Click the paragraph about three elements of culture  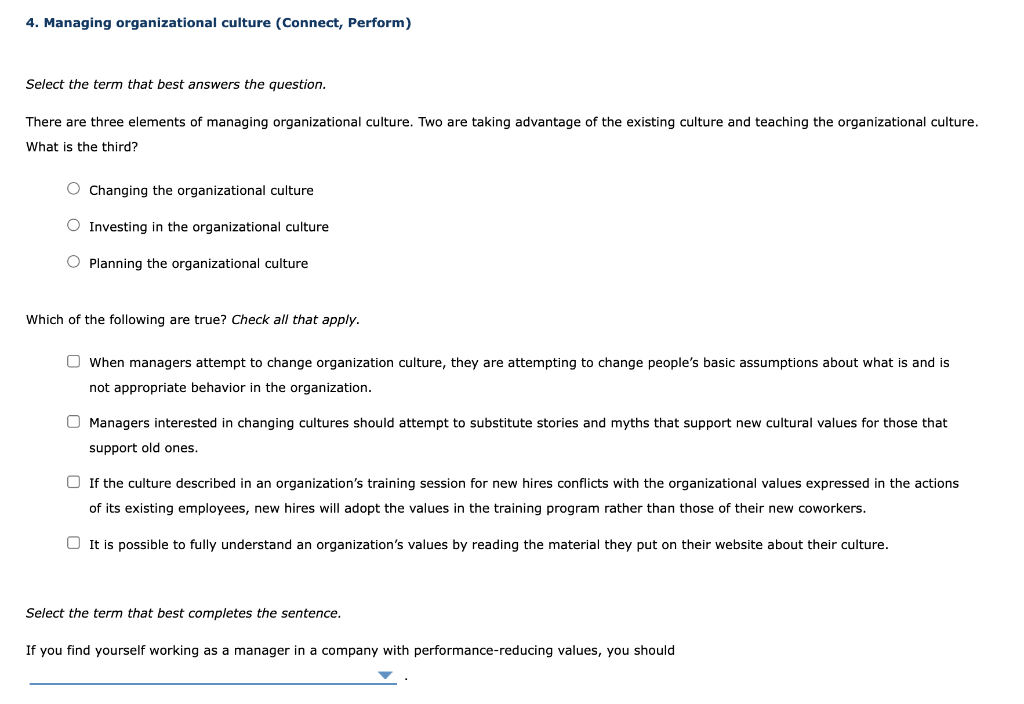click(500, 121)
